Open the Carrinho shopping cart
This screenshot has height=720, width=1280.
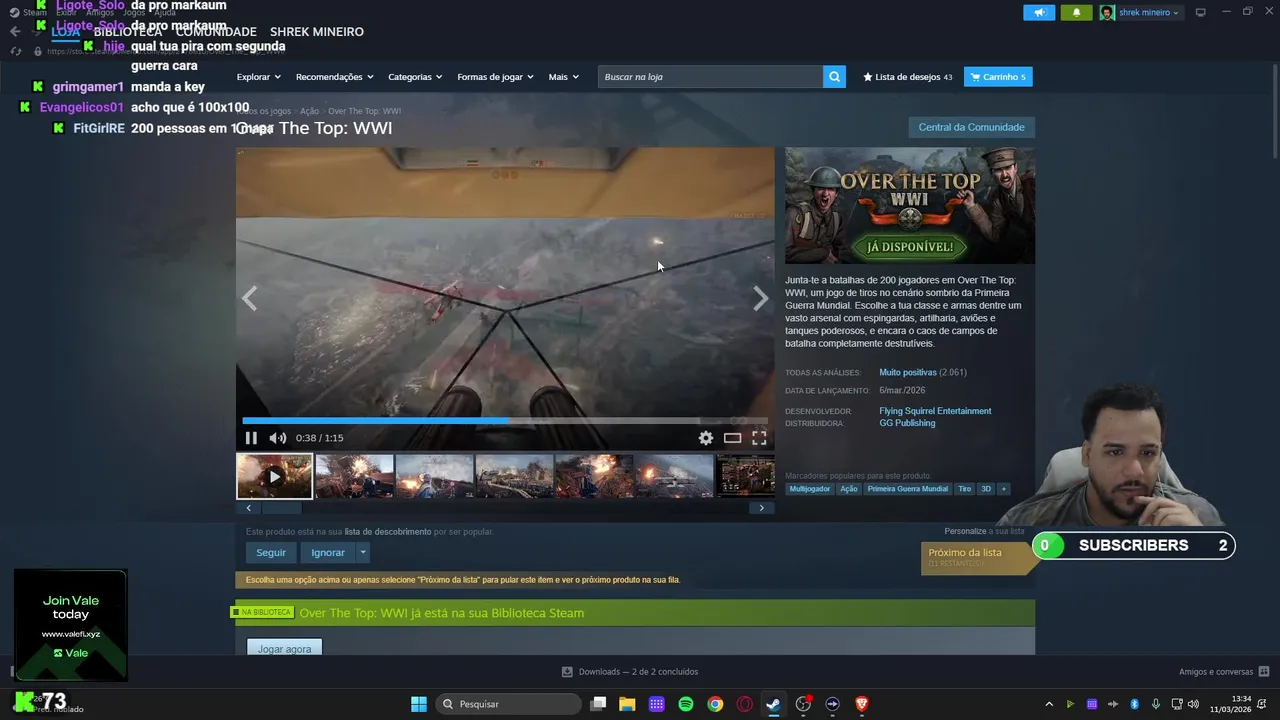(998, 77)
